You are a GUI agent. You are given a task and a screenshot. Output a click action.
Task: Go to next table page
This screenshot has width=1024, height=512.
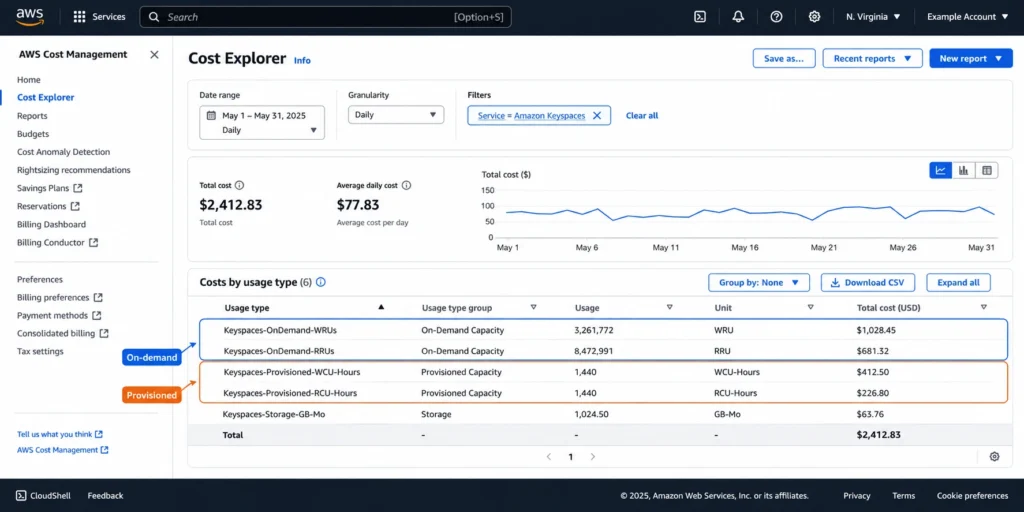point(592,456)
